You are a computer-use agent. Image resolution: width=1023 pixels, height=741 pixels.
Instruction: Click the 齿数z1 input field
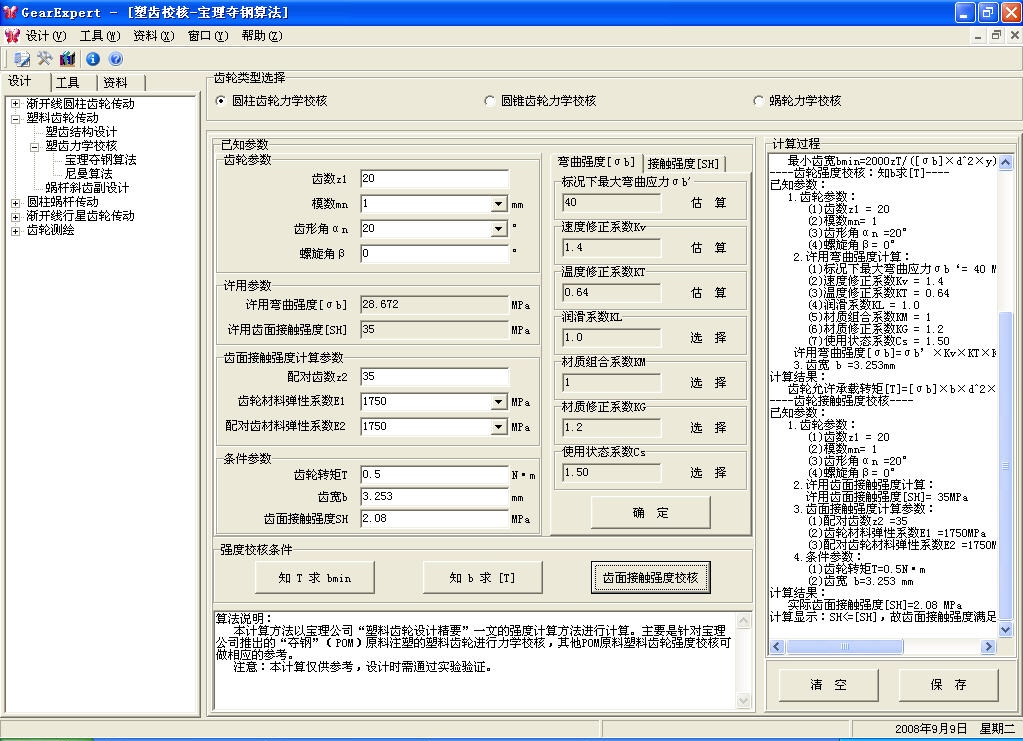click(435, 179)
